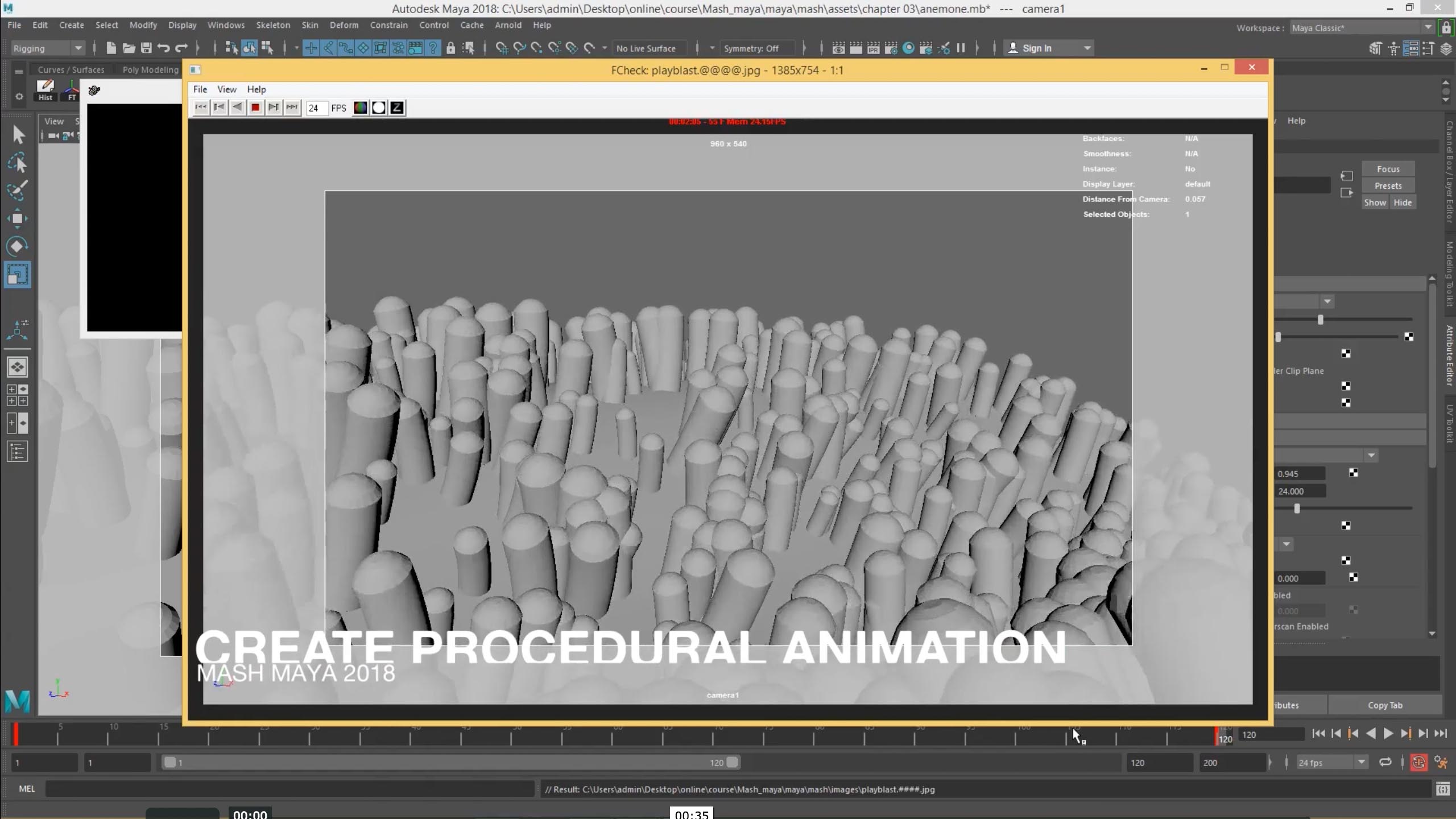Open the Script Editor icon
Viewport: 1456px width, 819px height.
[x=1442, y=789]
